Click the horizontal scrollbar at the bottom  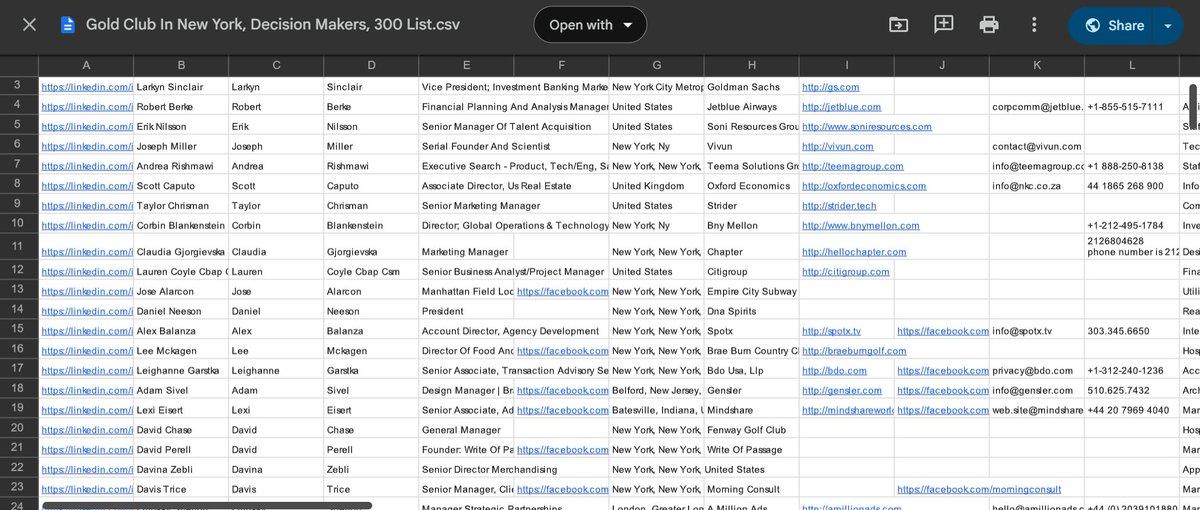pyautogui.click(x=205, y=506)
